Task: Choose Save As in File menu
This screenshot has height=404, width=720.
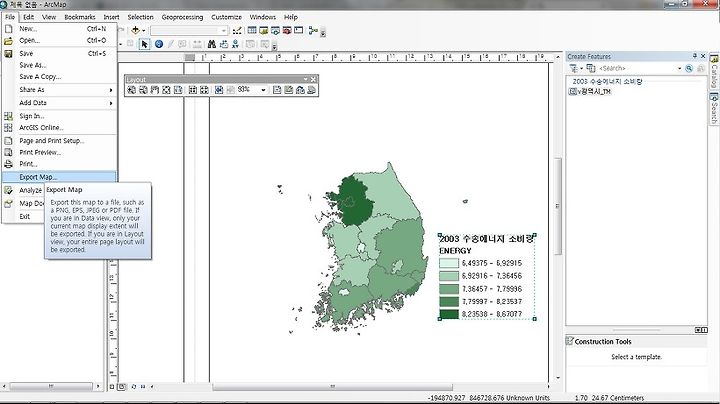Action: [x=59, y=65]
